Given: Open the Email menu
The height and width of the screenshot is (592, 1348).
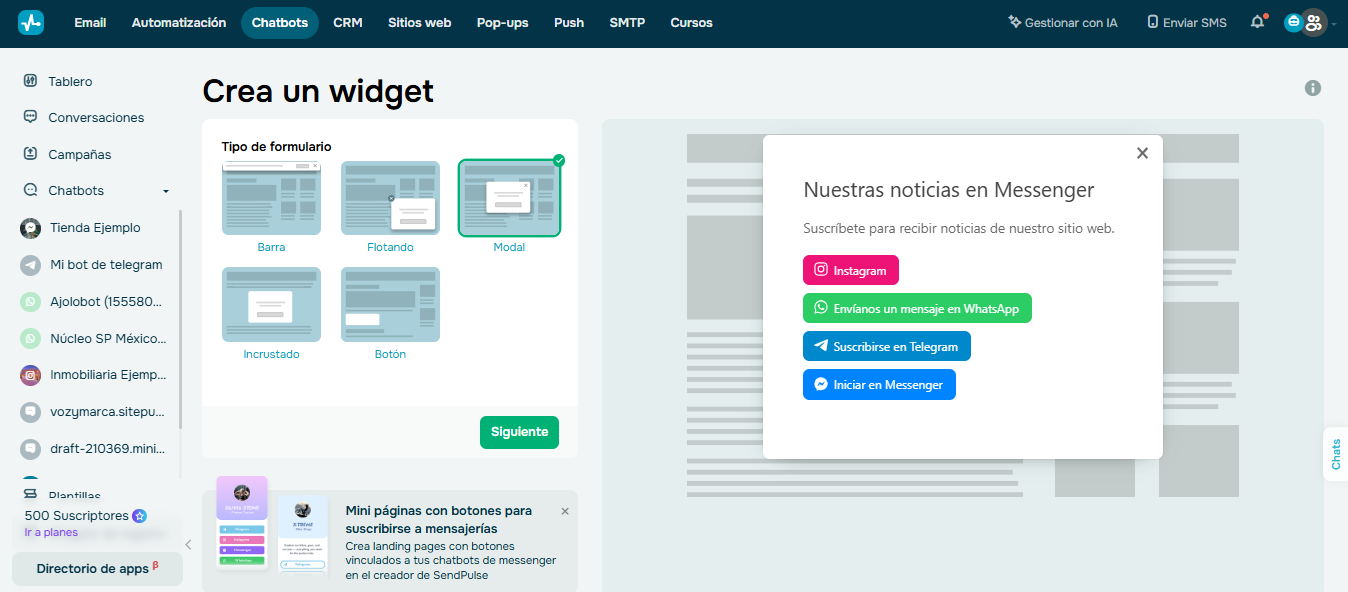Looking at the screenshot, I should pyautogui.click(x=90, y=22).
